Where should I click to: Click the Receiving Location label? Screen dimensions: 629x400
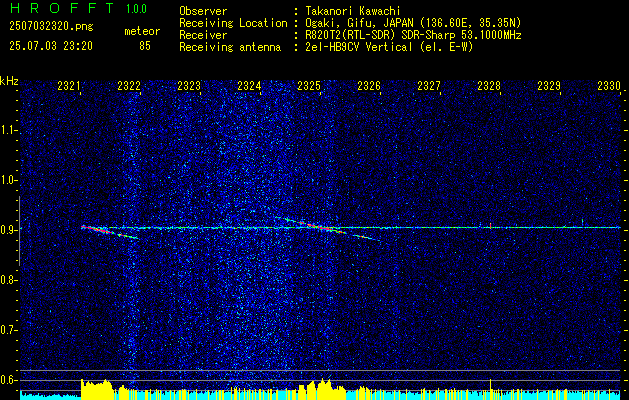tap(233, 24)
